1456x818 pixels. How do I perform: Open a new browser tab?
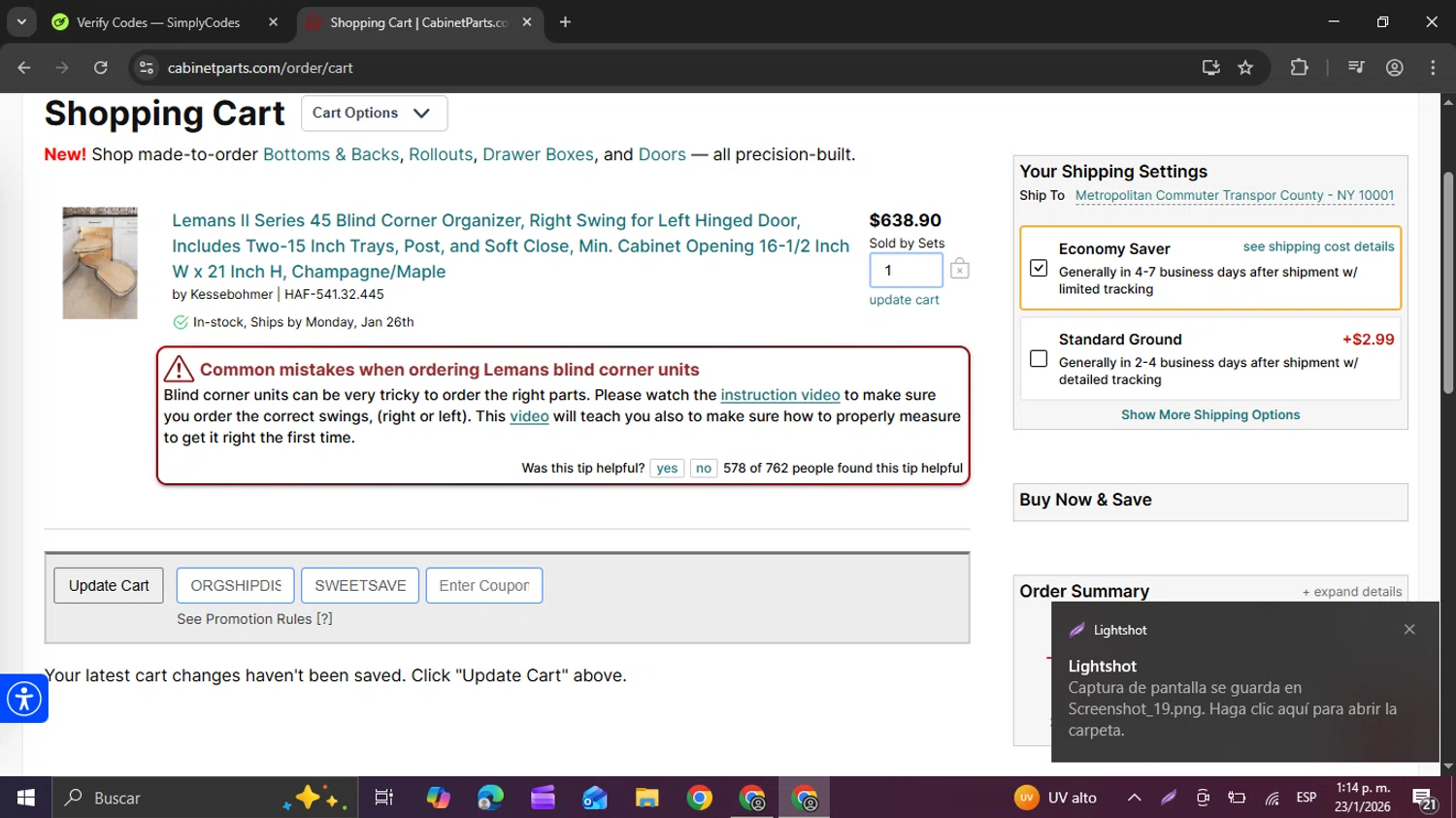(x=565, y=22)
